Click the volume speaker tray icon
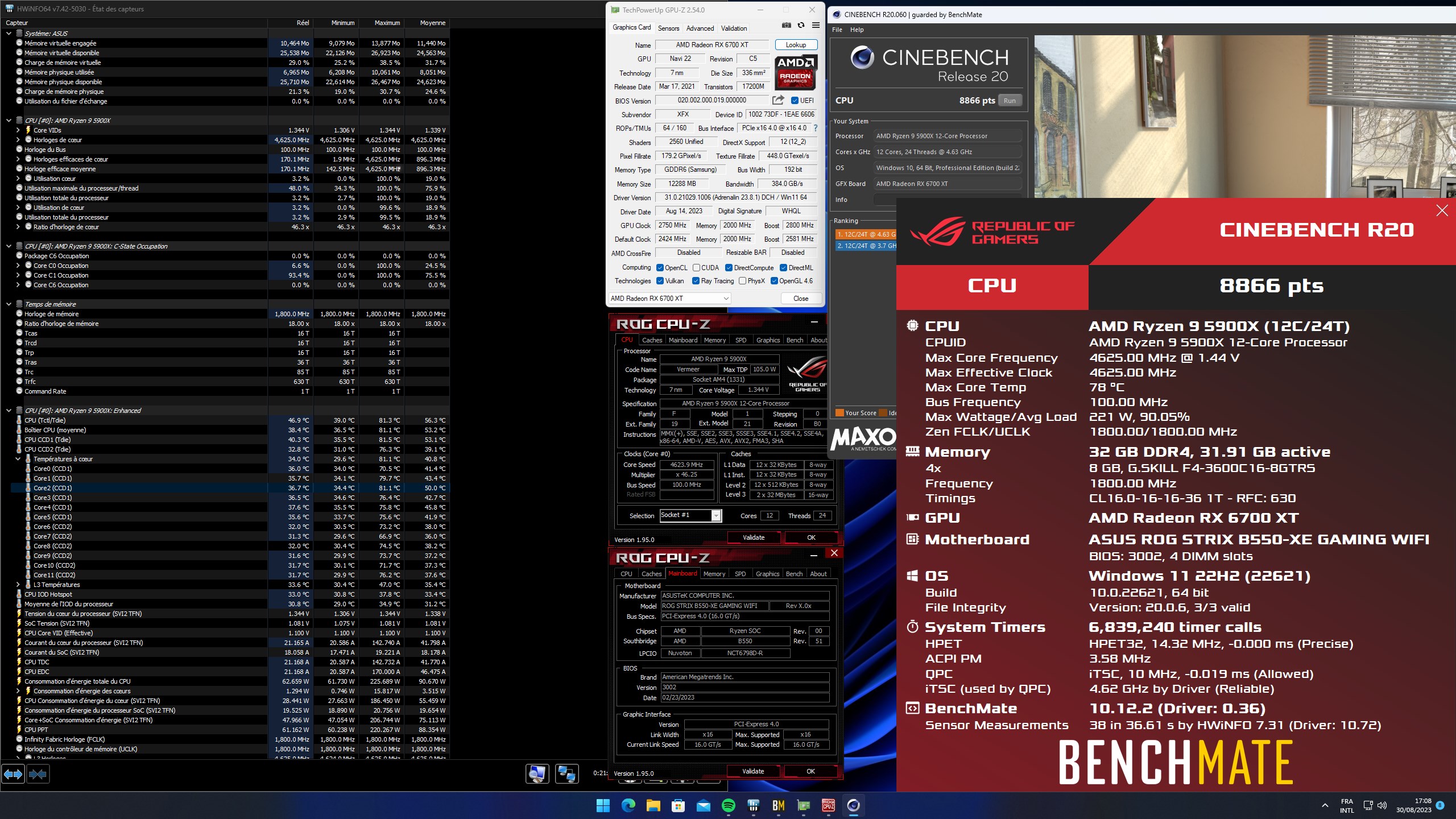 point(1382,805)
